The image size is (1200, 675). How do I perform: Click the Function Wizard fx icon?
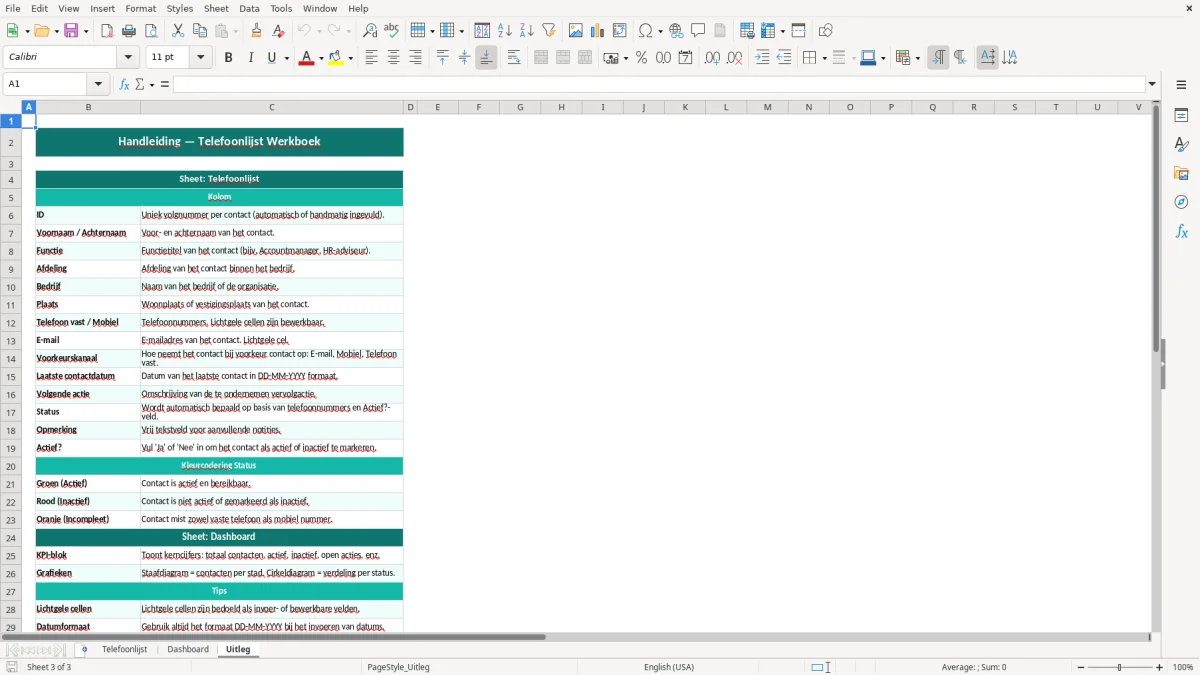124,84
